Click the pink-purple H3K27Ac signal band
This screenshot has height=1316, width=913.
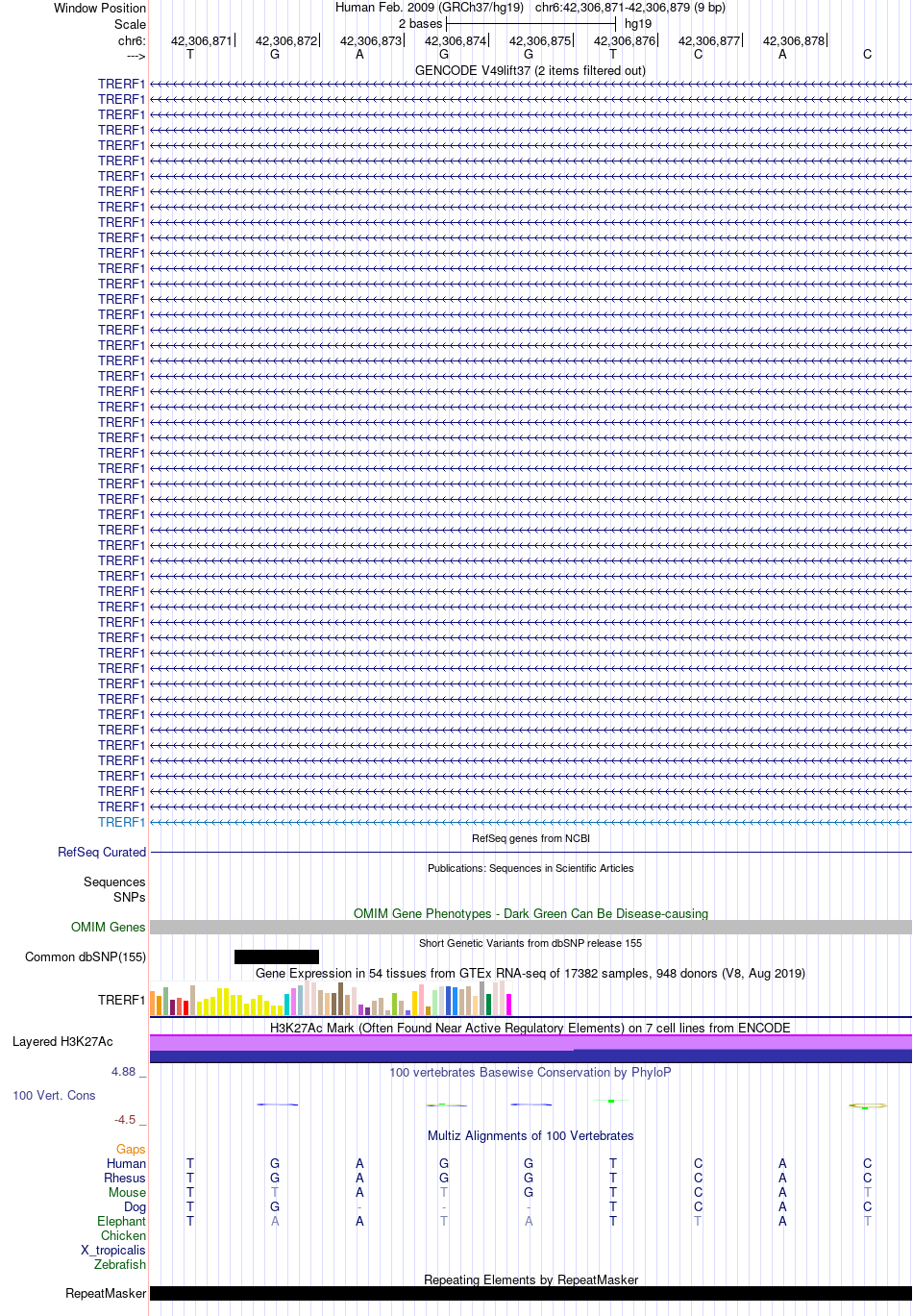[531, 1042]
